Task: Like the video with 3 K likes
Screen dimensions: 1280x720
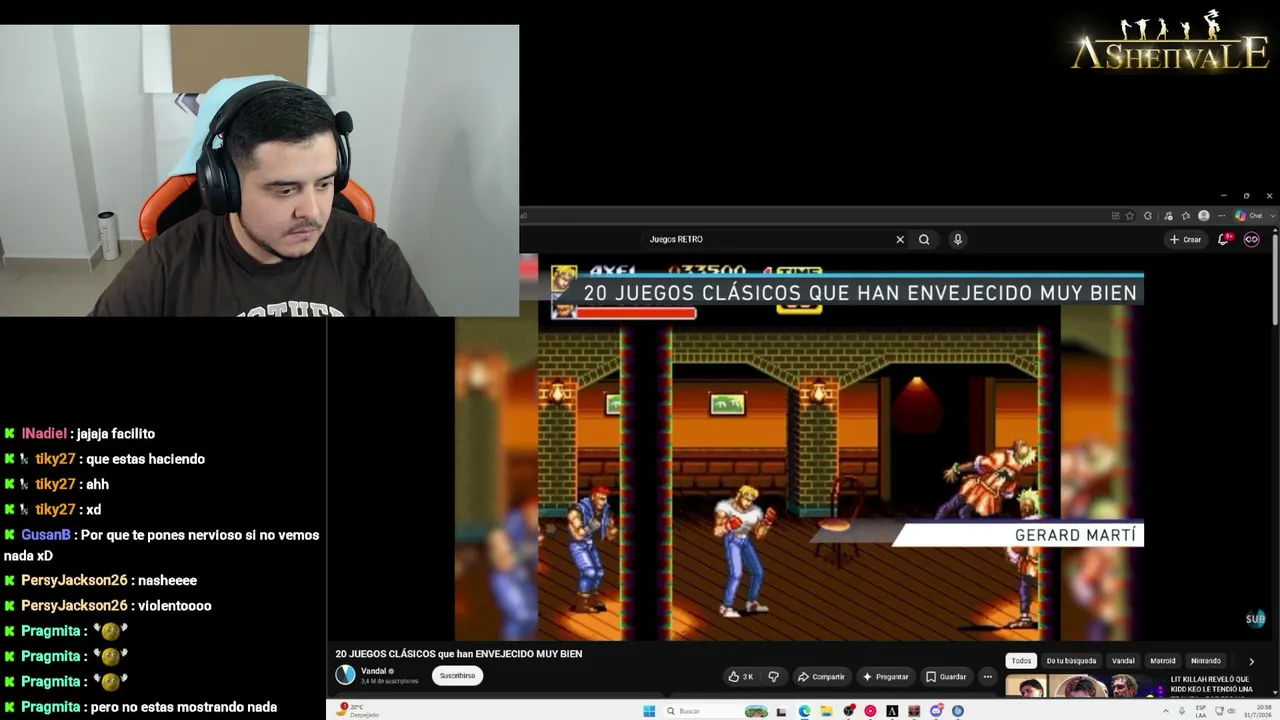Action: pyautogui.click(x=741, y=677)
